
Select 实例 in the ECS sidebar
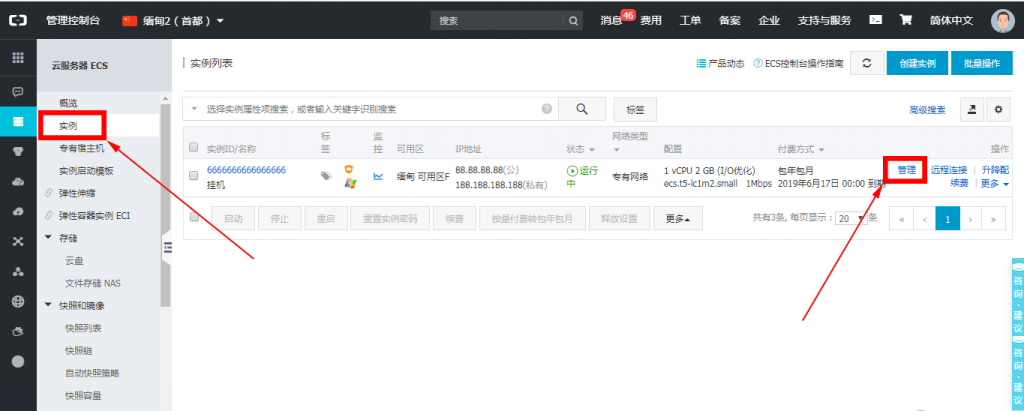click(x=68, y=125)
